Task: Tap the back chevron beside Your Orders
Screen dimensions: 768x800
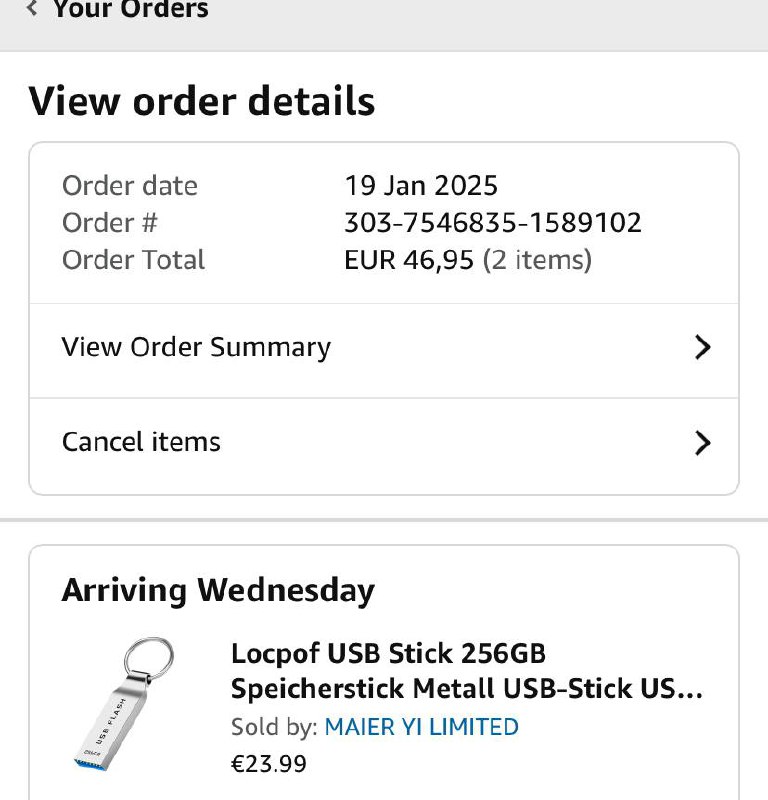Action: pos(33,9)
